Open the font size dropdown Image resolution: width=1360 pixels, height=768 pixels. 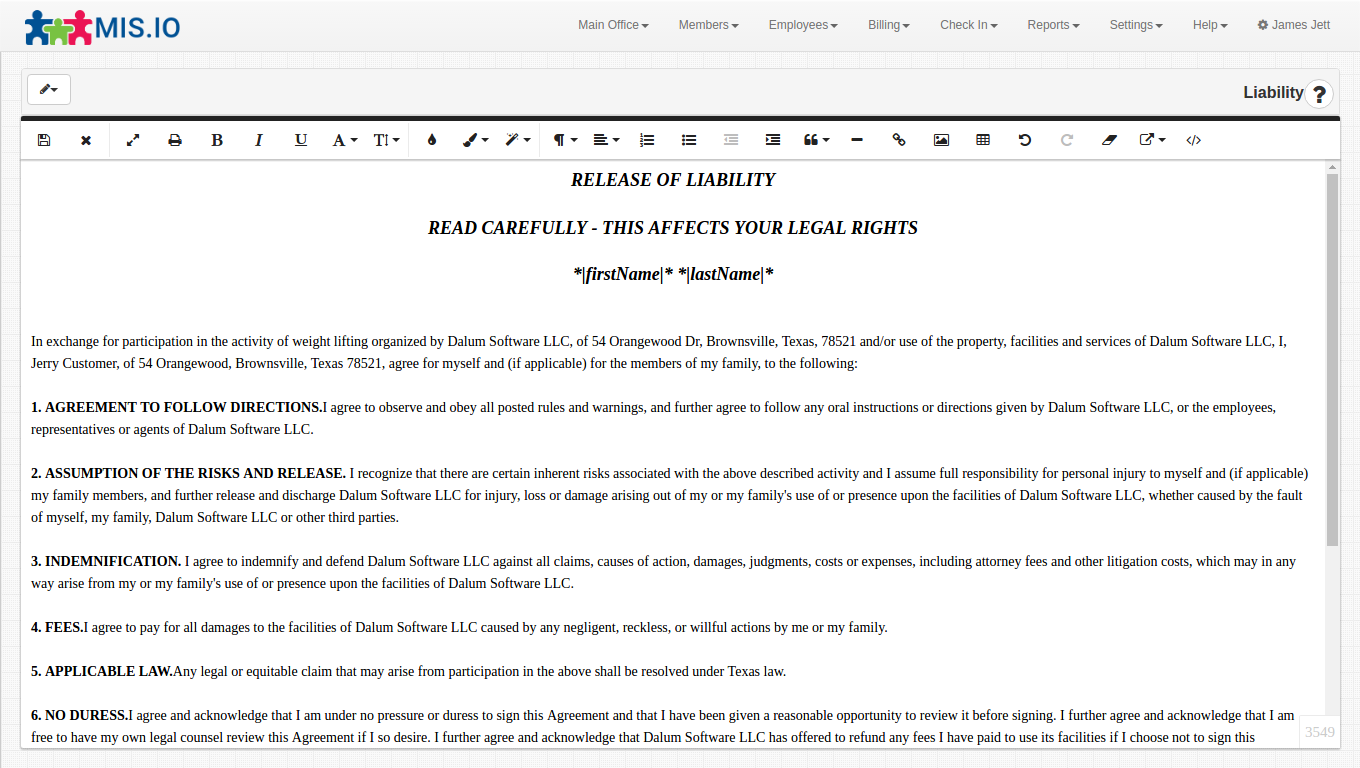(387, 140)
